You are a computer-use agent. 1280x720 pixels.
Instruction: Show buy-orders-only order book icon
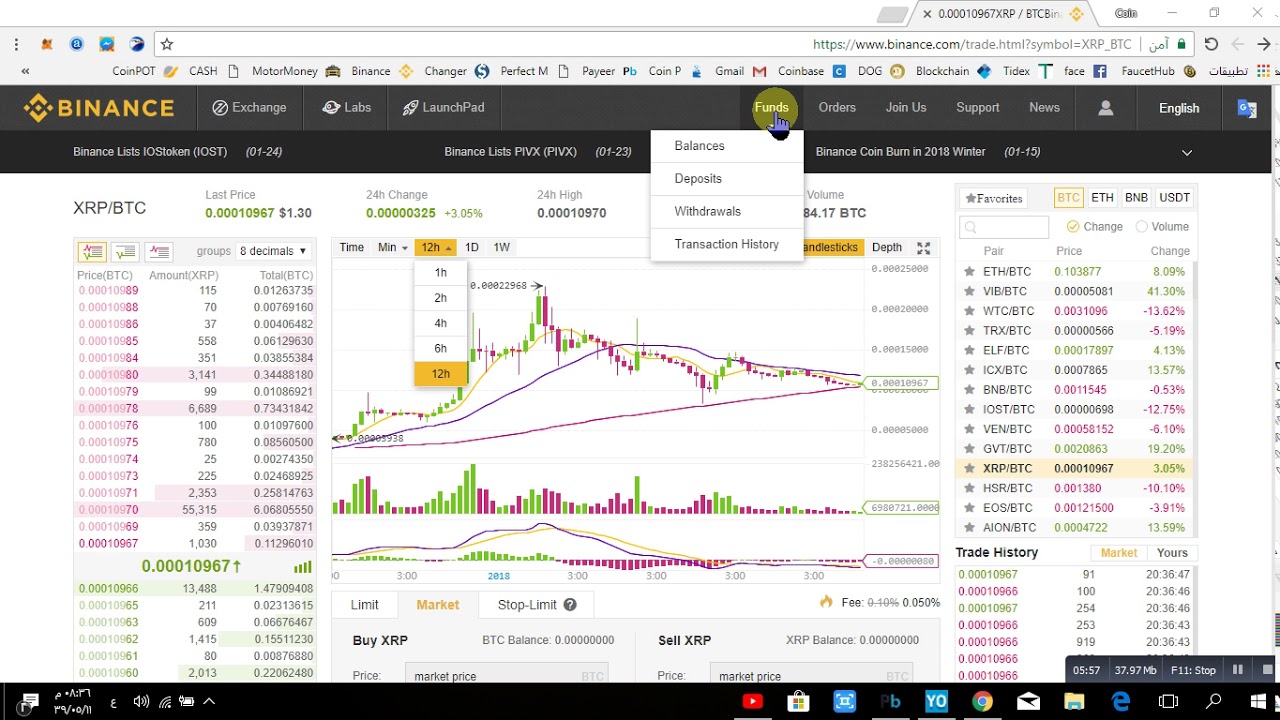click(125, 251)
